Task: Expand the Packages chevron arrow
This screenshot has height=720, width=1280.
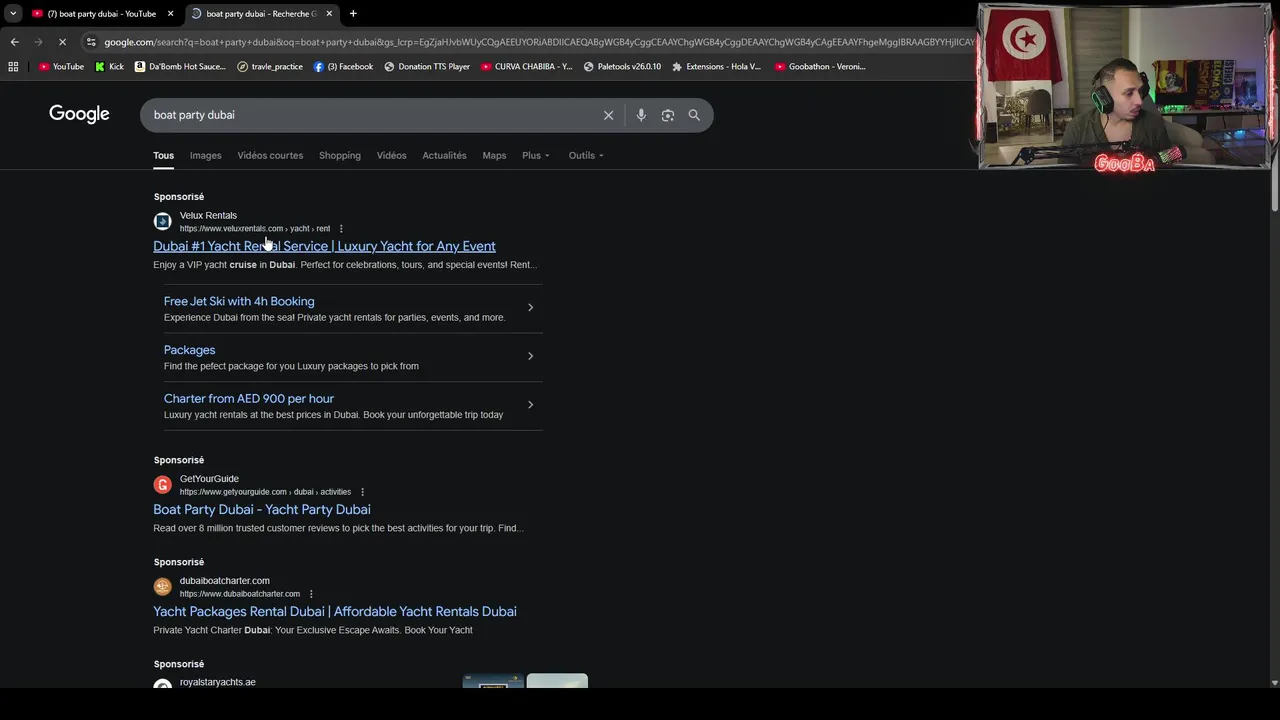Action: click(x=530, y=356)
